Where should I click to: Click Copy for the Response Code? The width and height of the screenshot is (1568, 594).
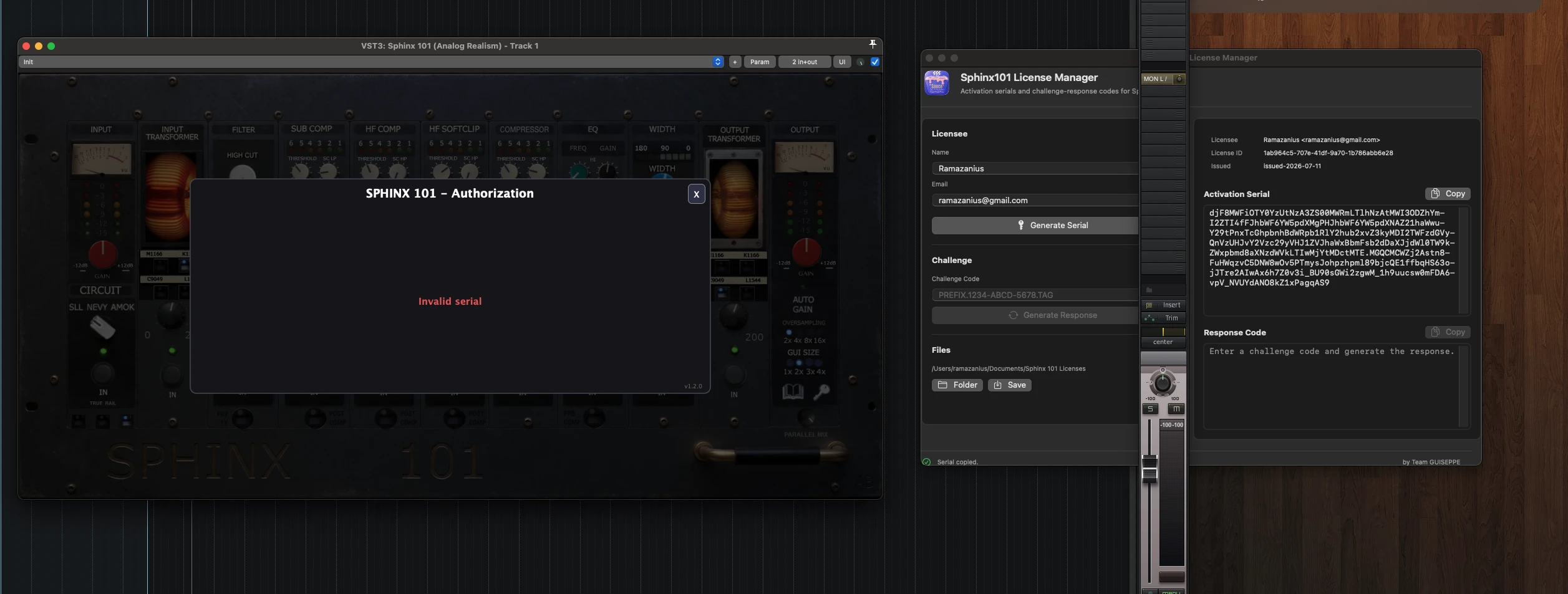click(x=1448, y=332)
